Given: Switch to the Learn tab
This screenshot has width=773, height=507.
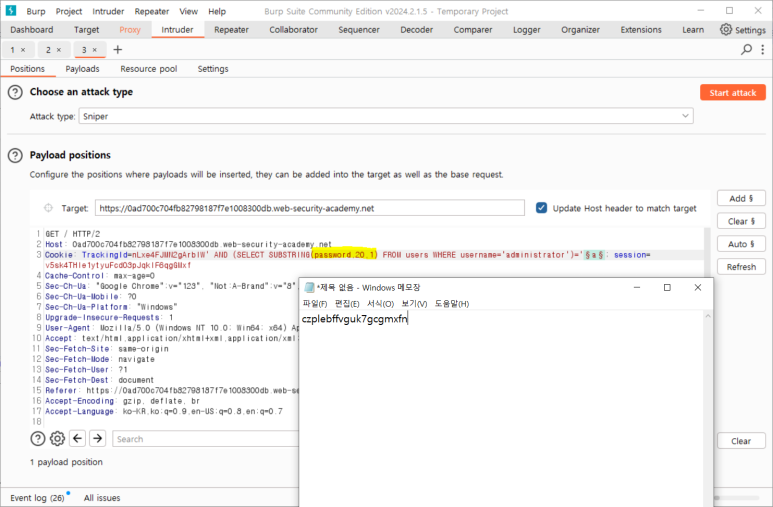Looking at the screenshot, I should coord(693,30).
